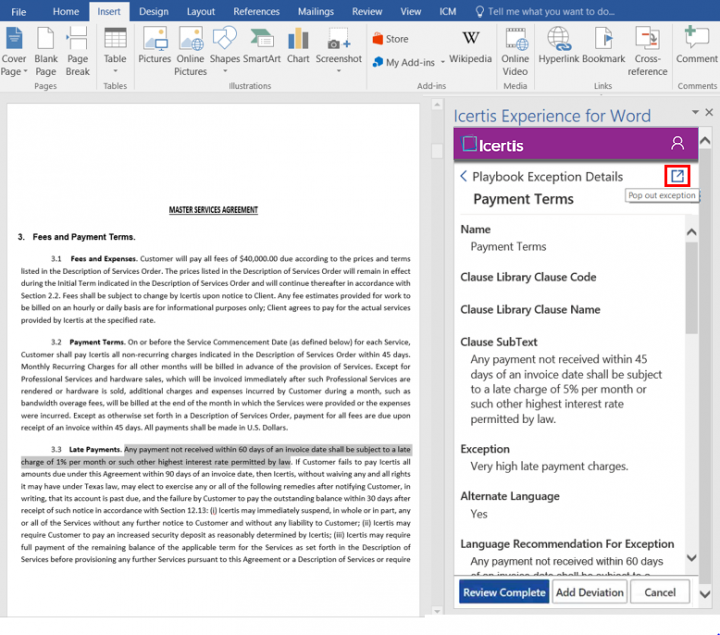Click the Icertis pane outer scroll-up arrow
Viewport: 720px width, 635px height.
(705, 141)
